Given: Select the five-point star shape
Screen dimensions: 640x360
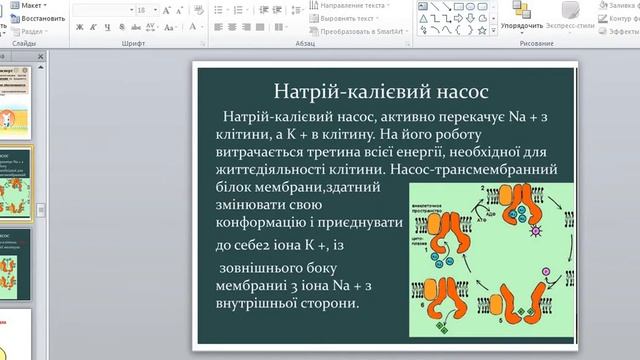Looking at the screenshot, I should pos(482,30).
